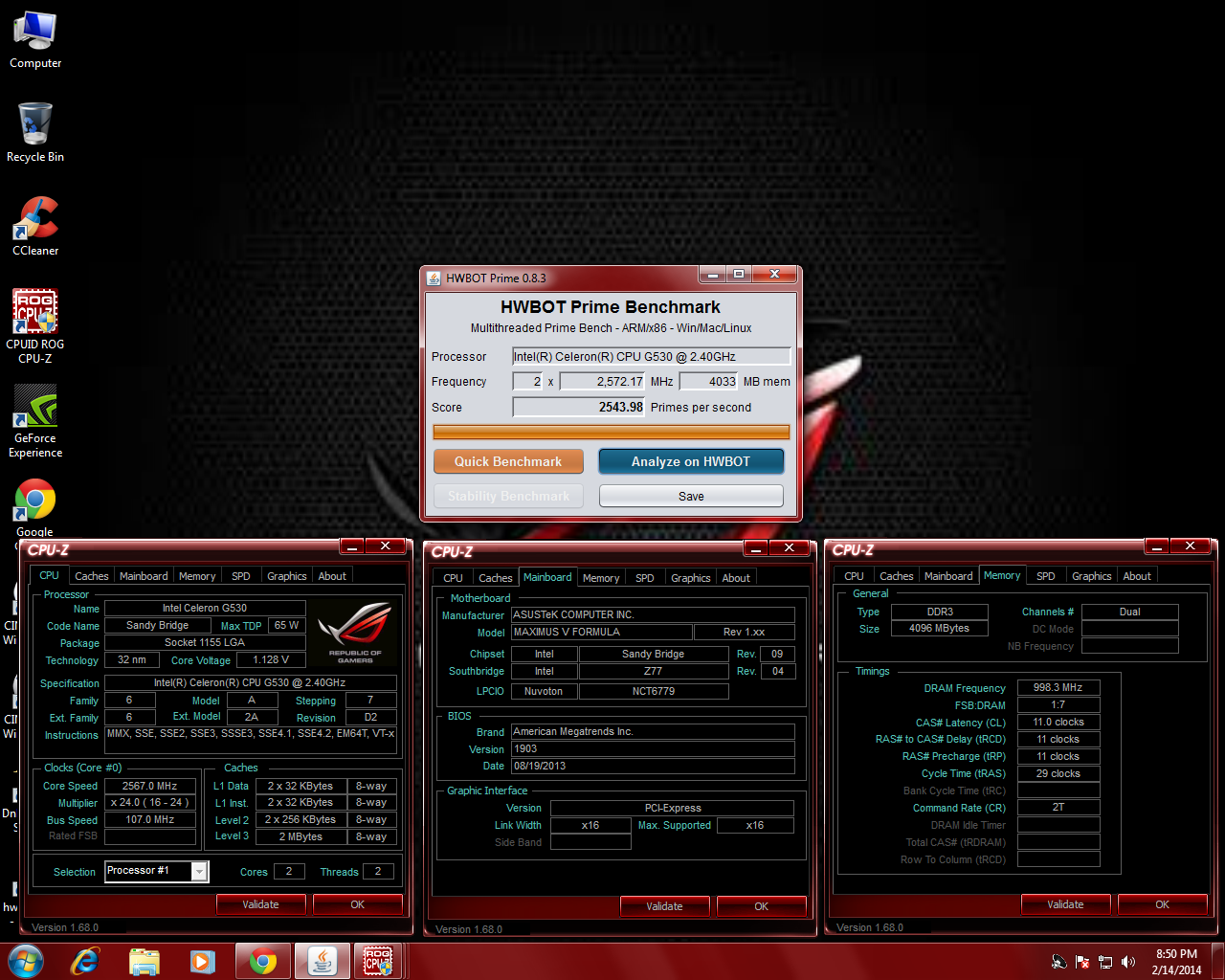This screenshot has height=980, width=1225.
Task: Click the 2543.98 score field
Action: [x=579, y=407]
